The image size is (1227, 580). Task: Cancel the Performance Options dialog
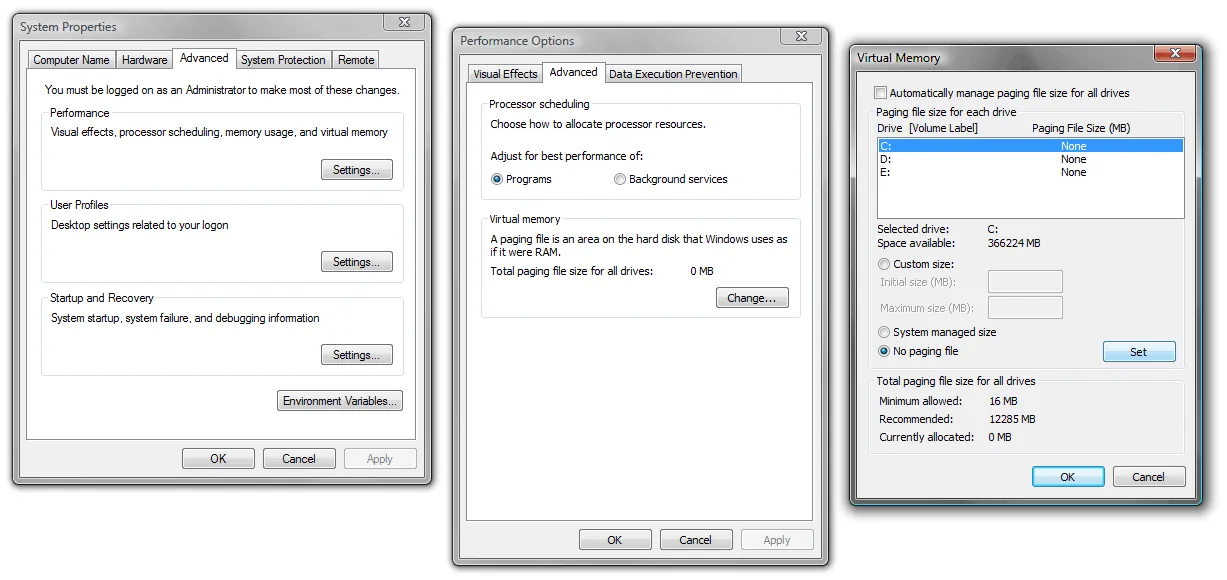[x=696, y=540]
